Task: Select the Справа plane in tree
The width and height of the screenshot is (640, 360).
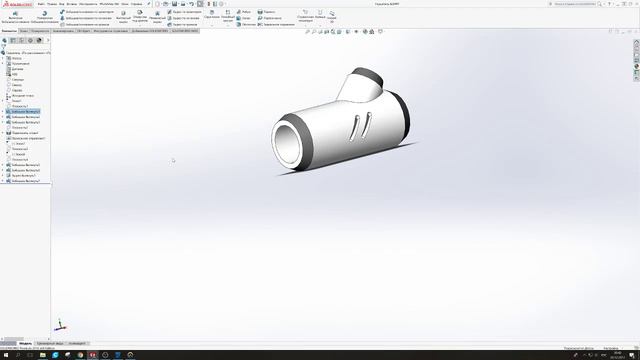Action: coord(14,90)
